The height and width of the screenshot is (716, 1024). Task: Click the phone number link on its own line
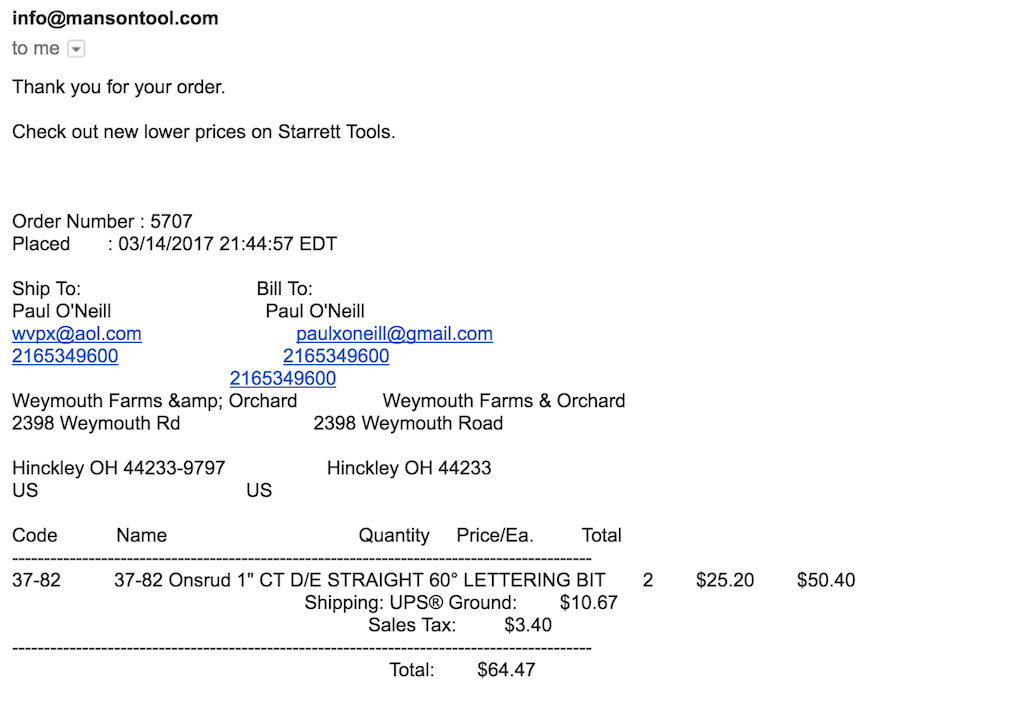click(x=283, y=379)
